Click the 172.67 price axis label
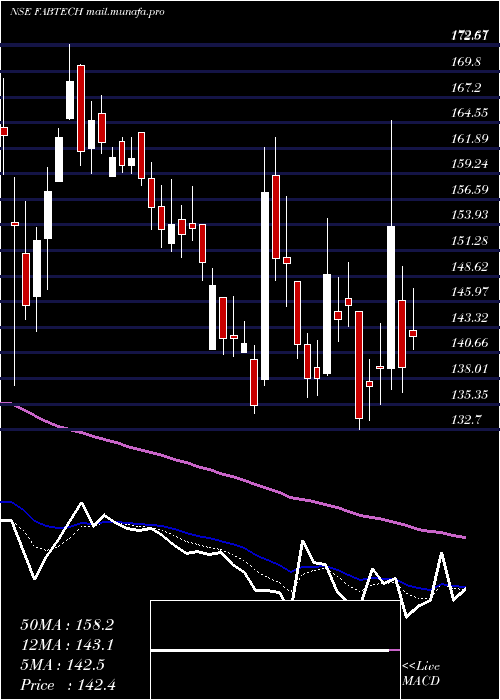The image size is (500, 700). coord(469,36)
